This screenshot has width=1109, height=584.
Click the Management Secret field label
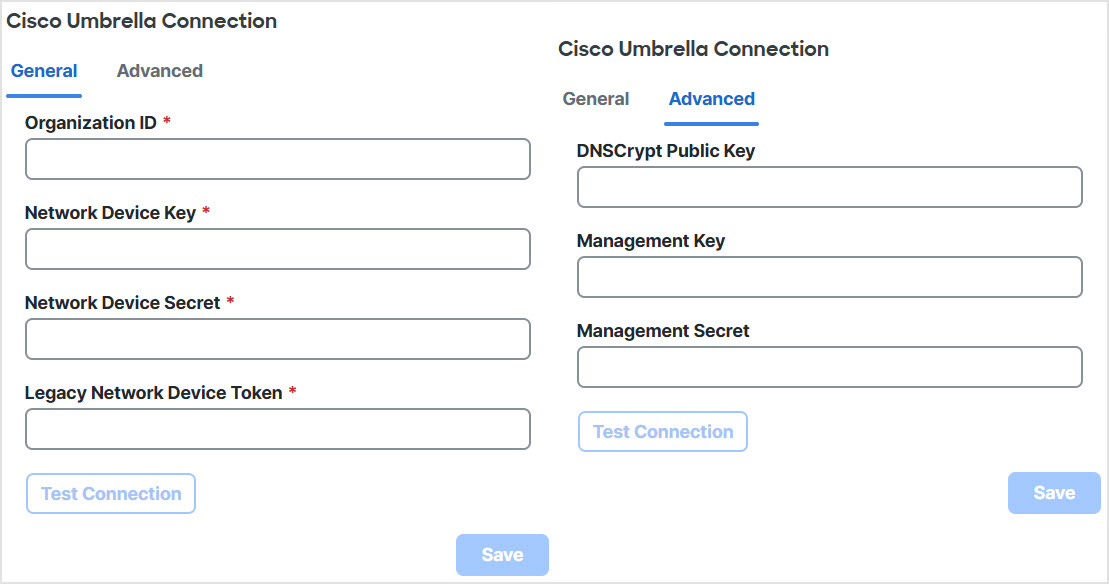click(663, 331)
